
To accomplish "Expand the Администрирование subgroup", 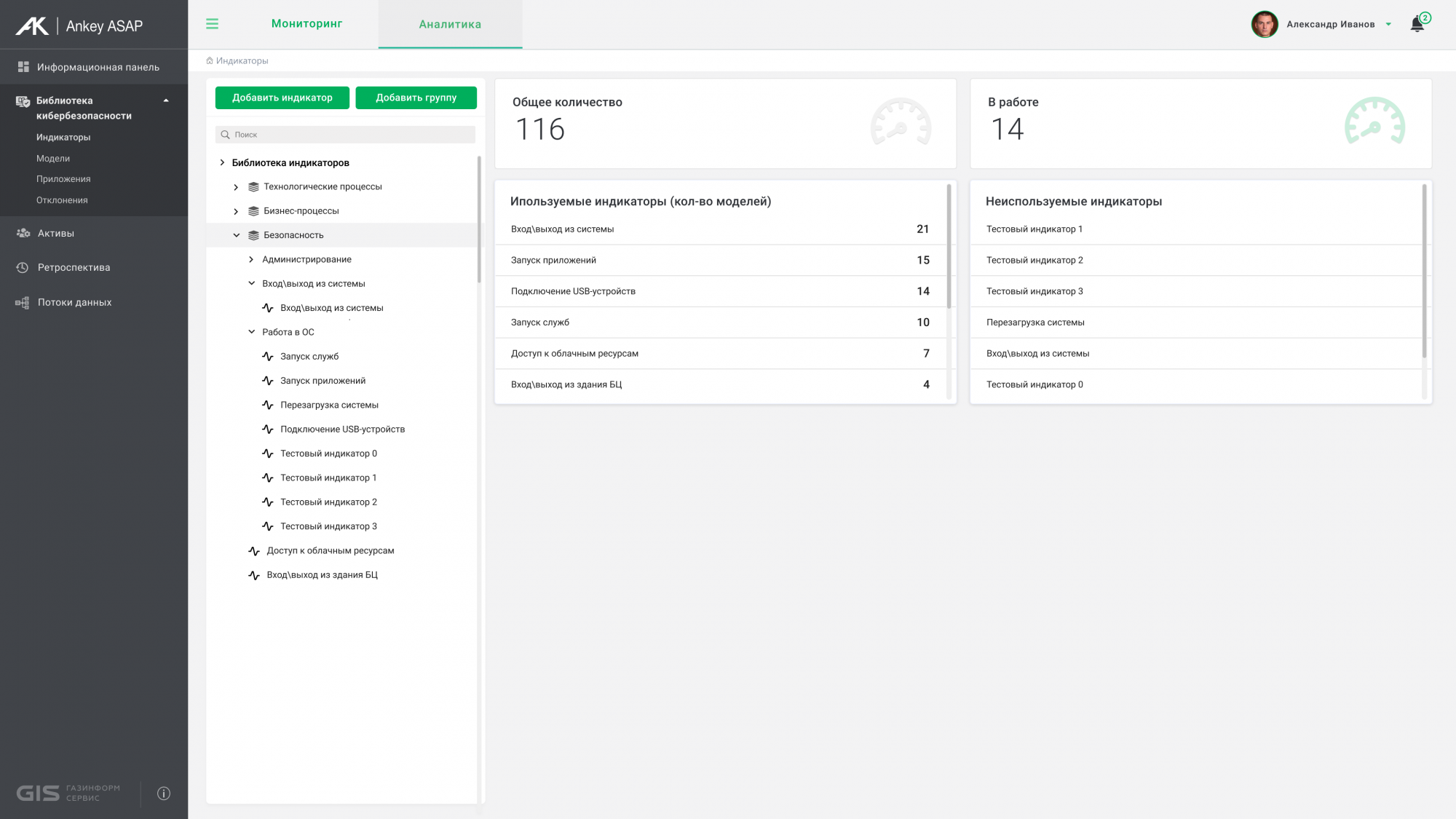I will pos(251,260).
